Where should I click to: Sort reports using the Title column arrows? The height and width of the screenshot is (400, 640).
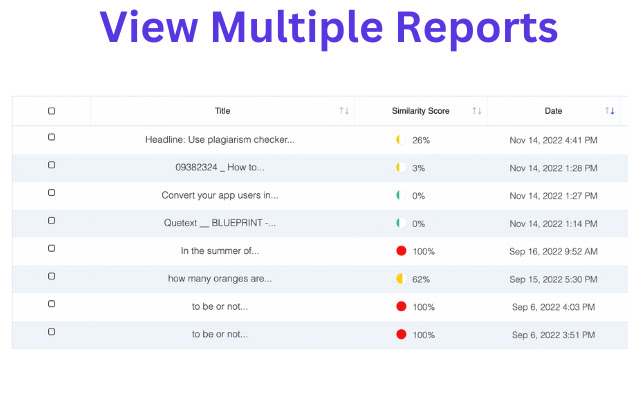click(344, 111)
